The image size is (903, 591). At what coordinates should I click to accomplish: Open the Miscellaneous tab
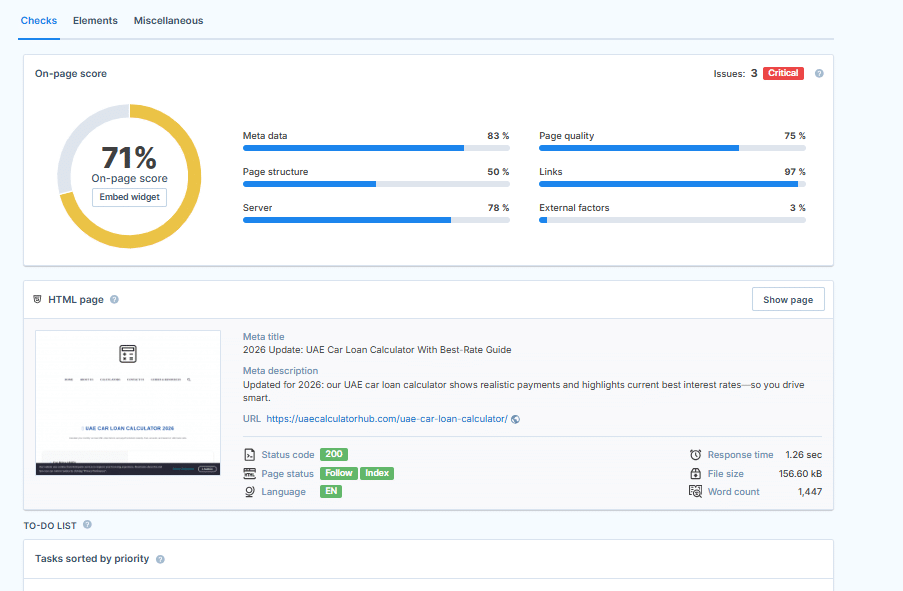tap(168, 20)
